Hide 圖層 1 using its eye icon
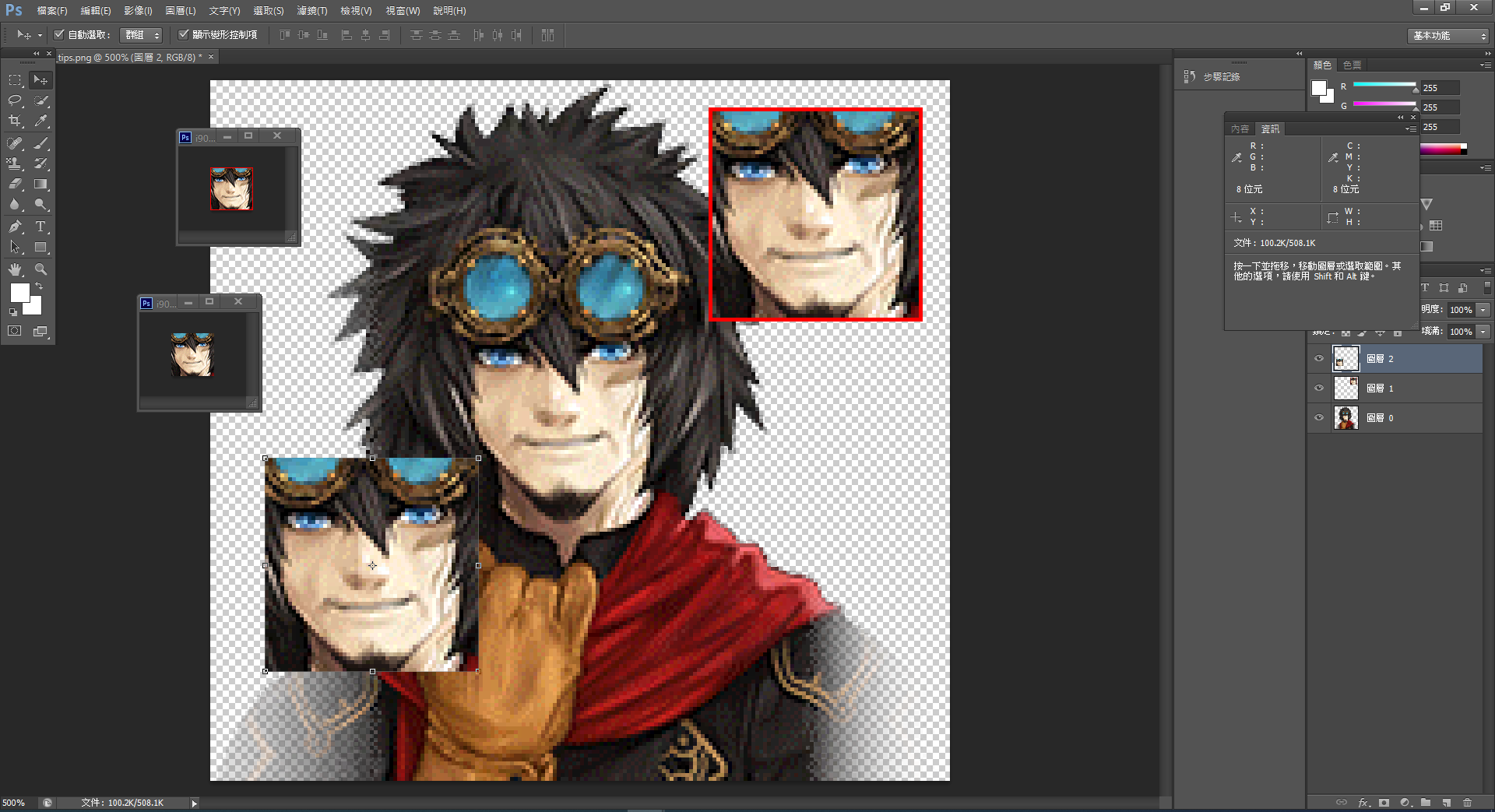Screen dimensions: 1495x812 coord(1319,388)
